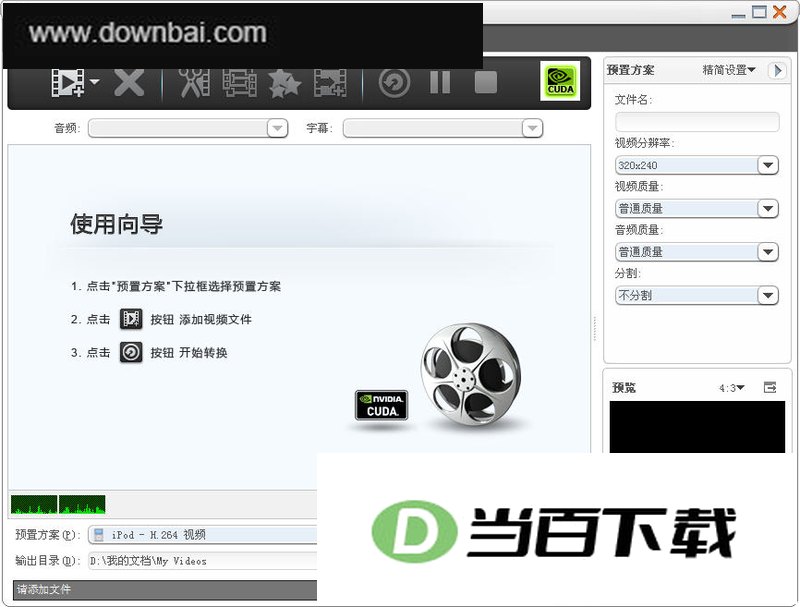Open the 4:3 aspect ratio menu
This screenshot has height=607, width=800.
732,388
